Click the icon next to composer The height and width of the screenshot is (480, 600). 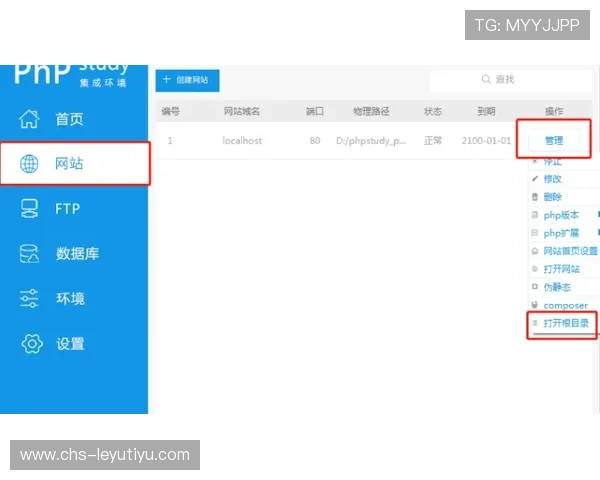click(x=535, y=305)
